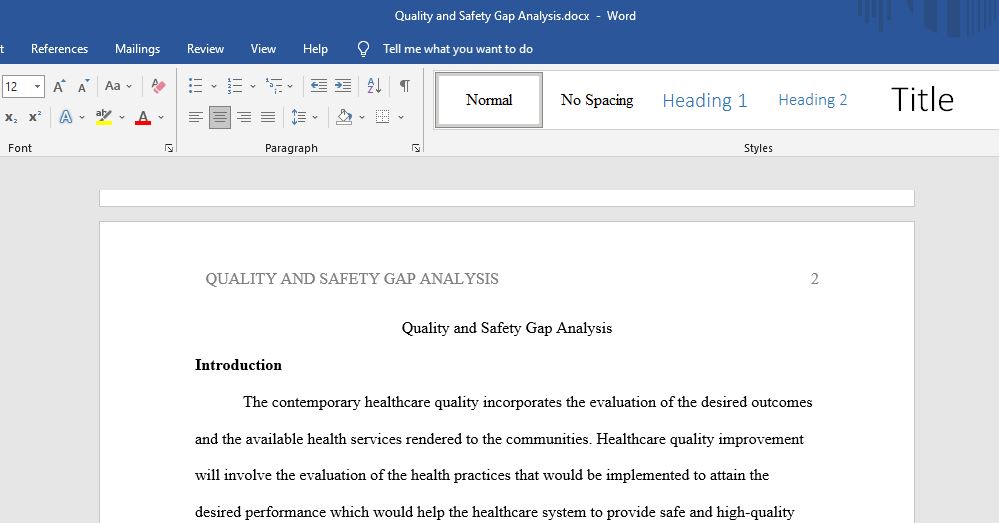999x523 pixels.
Task: Expand Text Effects dropdown arrow
Action: pyautogui.click(x=82, y=117)
